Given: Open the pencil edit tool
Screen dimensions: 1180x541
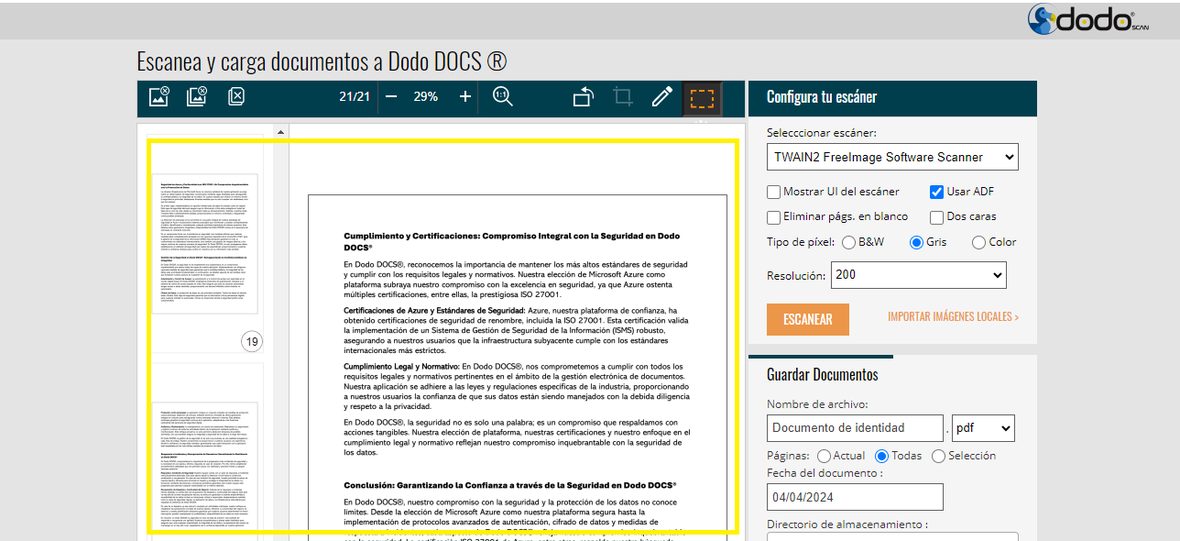Looking at the screenshot, I should 661,96.
